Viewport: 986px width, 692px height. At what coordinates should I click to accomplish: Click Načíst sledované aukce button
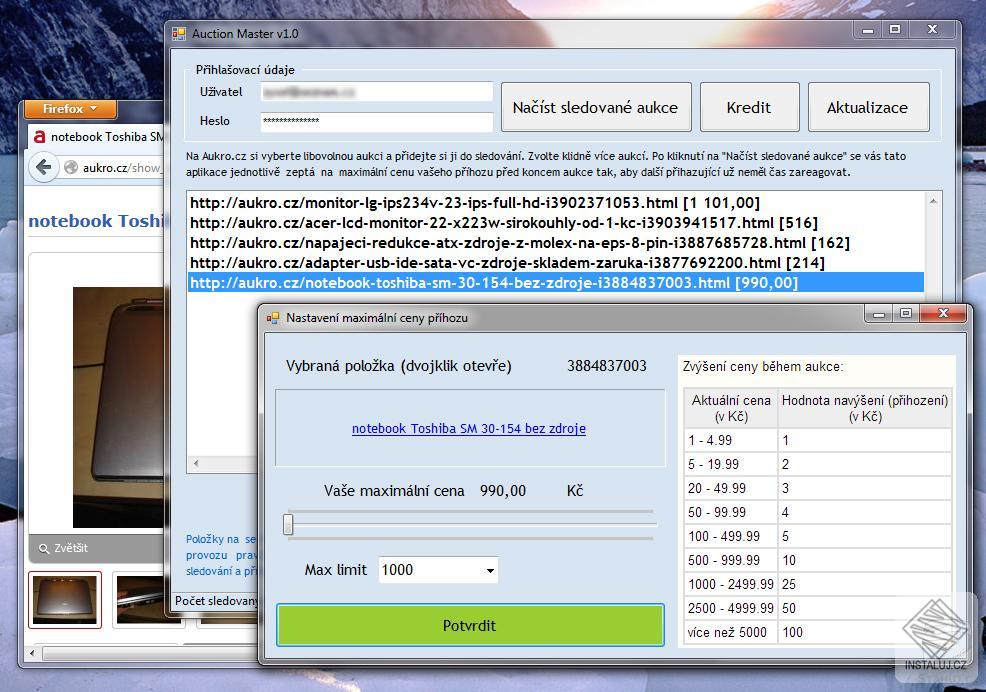595,107
